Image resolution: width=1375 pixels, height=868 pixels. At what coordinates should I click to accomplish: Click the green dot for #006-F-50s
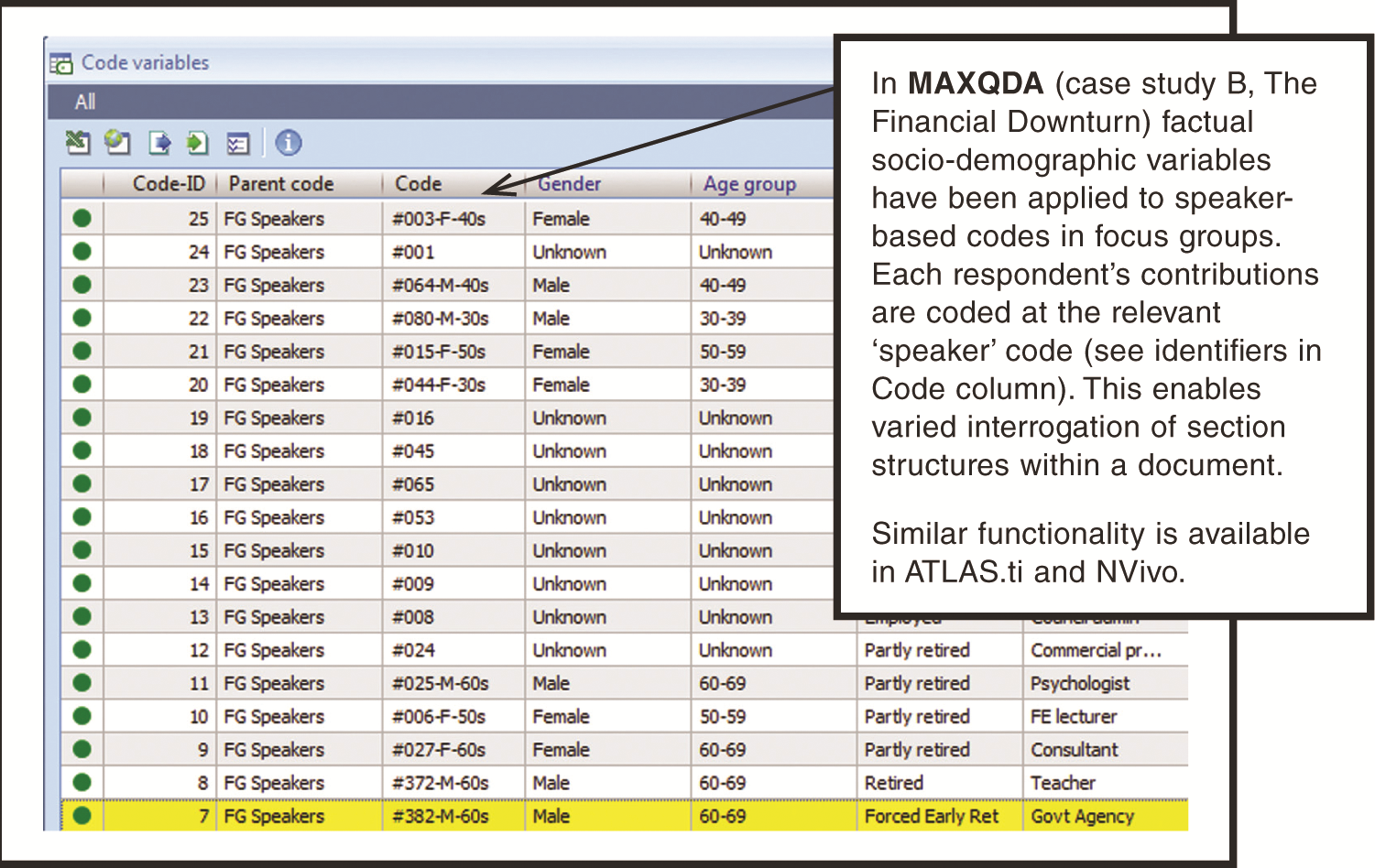click(x=82, y=716)
